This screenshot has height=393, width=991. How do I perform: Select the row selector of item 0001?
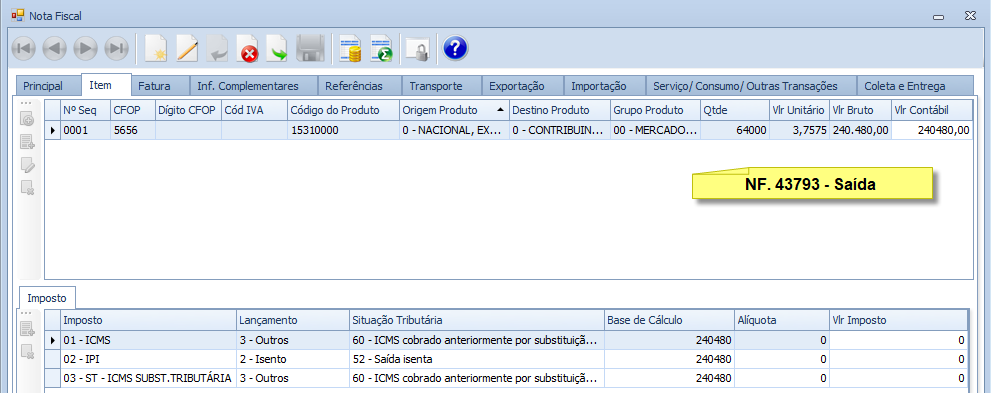[52, 130]
